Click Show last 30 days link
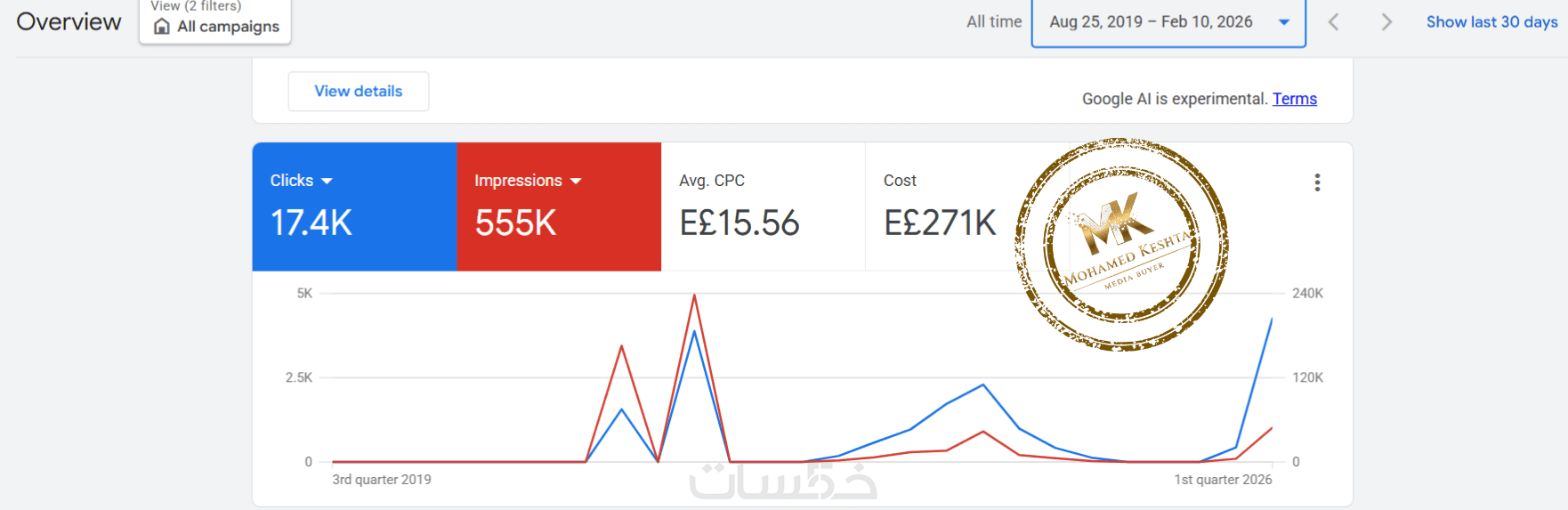Image resolution: width=1568 pixels, height=510 pixels. coord(1491,22)
